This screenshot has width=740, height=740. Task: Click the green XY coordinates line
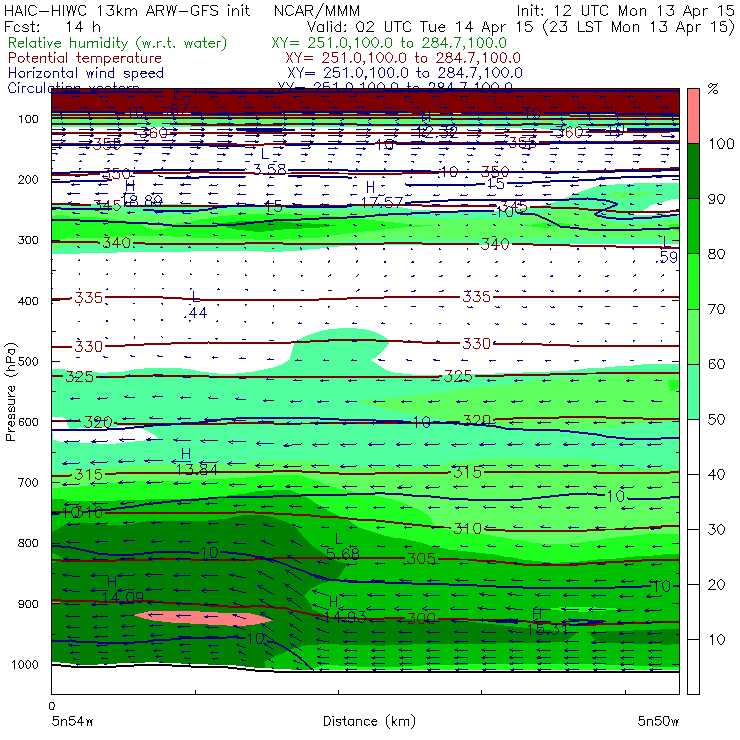coord(389,43)
